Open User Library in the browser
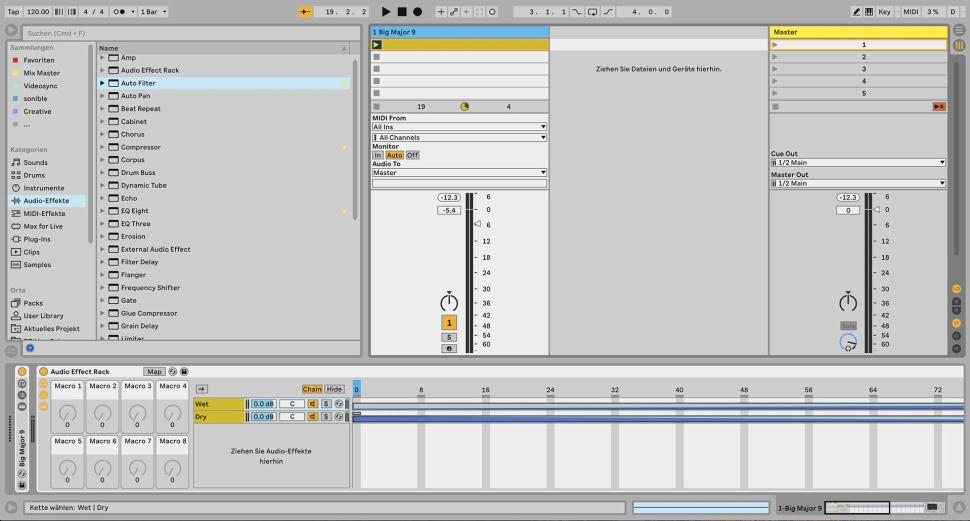Viewport: 970px width, 521px height. tap(43, 316)
